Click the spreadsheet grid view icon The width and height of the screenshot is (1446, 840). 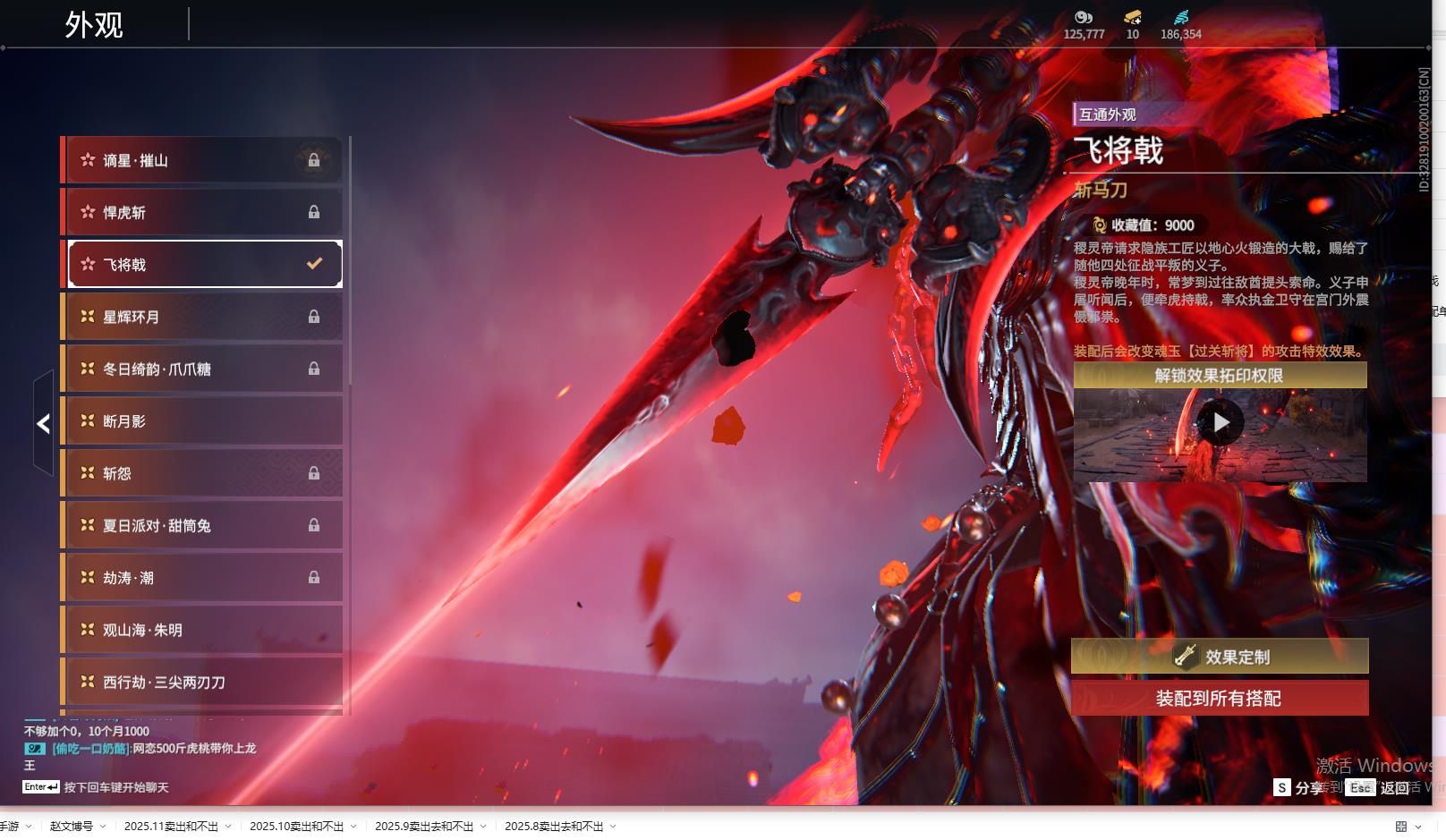point(1401,827)
